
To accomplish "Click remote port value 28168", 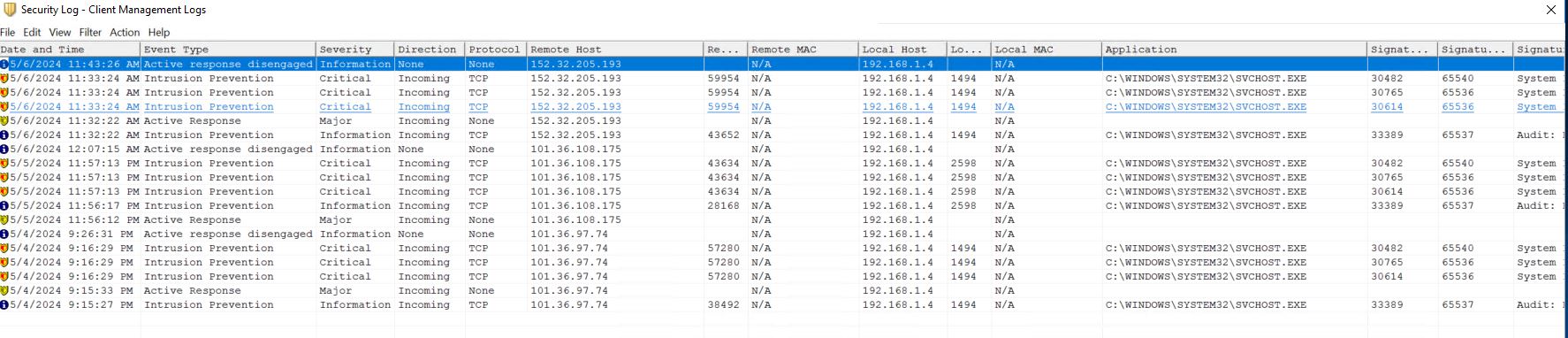I will tap(724, 206).
